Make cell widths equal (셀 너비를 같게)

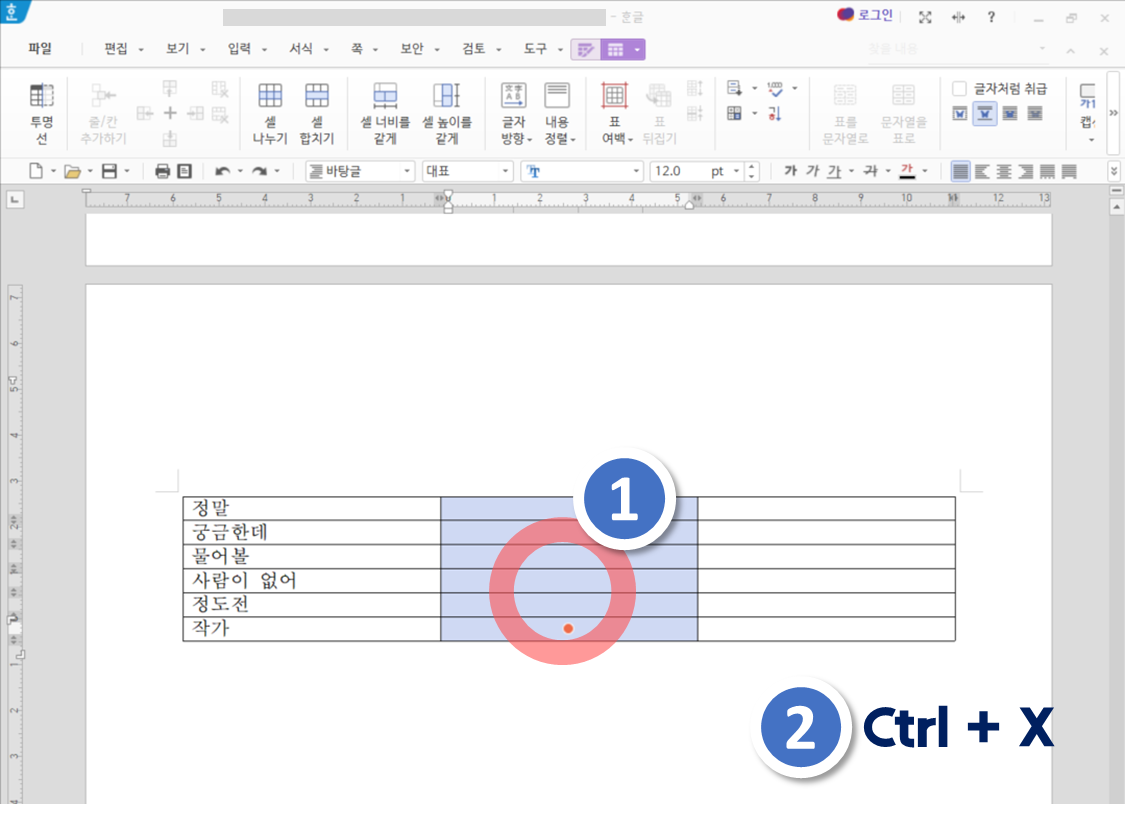coord(385,113)
